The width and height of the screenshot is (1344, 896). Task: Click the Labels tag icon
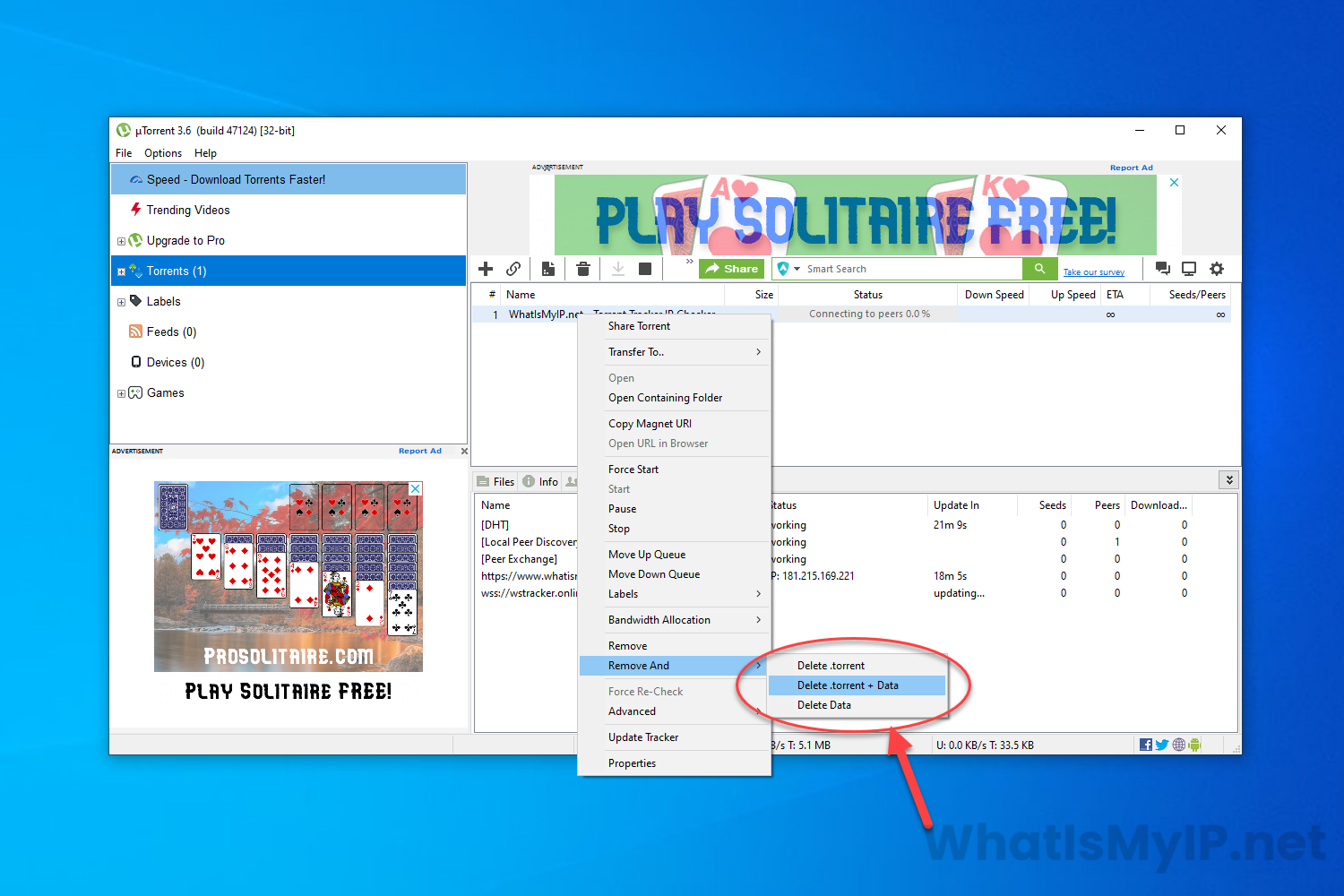(136, 301)
